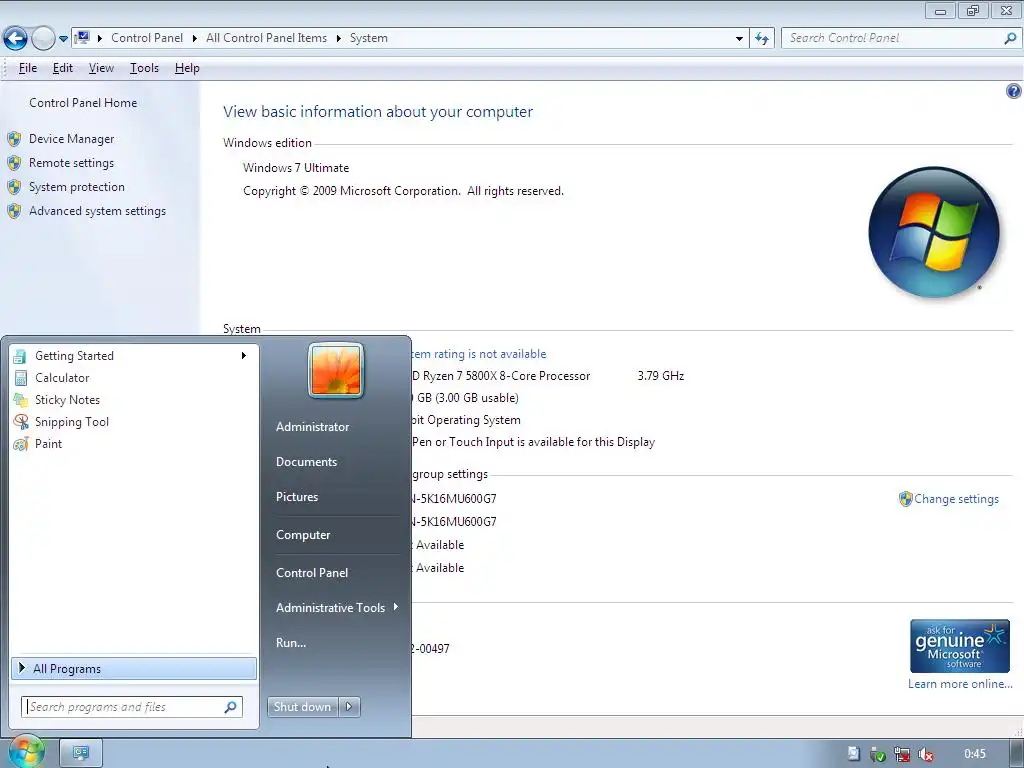Open Getting Started from Start menu
The width and height of the screenshot is (1024, 768).
point(134,356)
